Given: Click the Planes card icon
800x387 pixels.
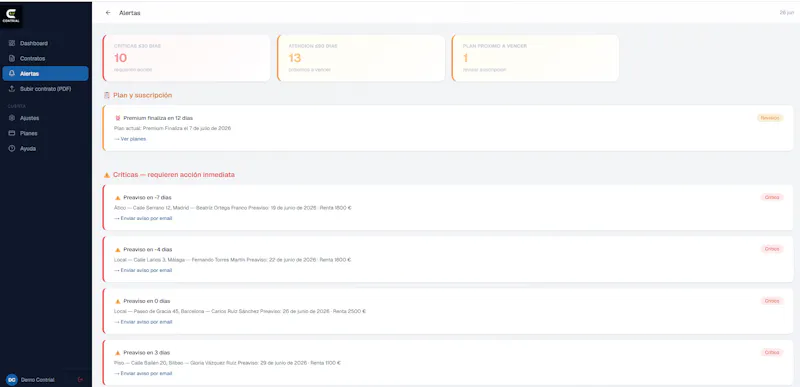Looking at the screenshot, I should [x=12, y=133].
